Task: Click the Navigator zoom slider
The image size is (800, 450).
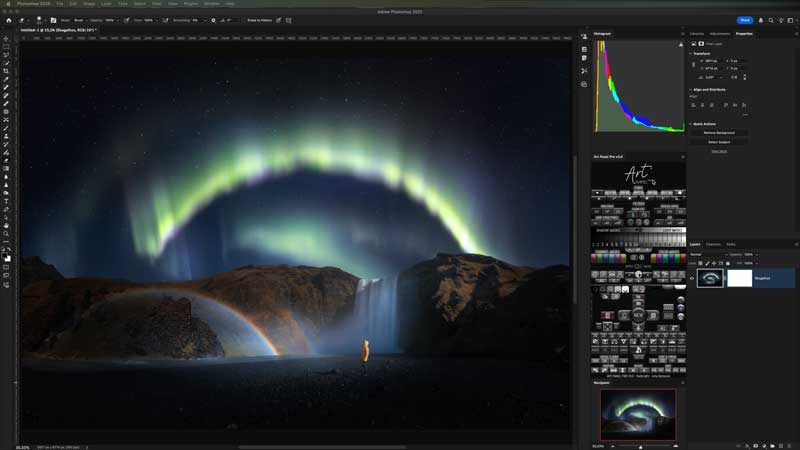Action: (640, 446)
